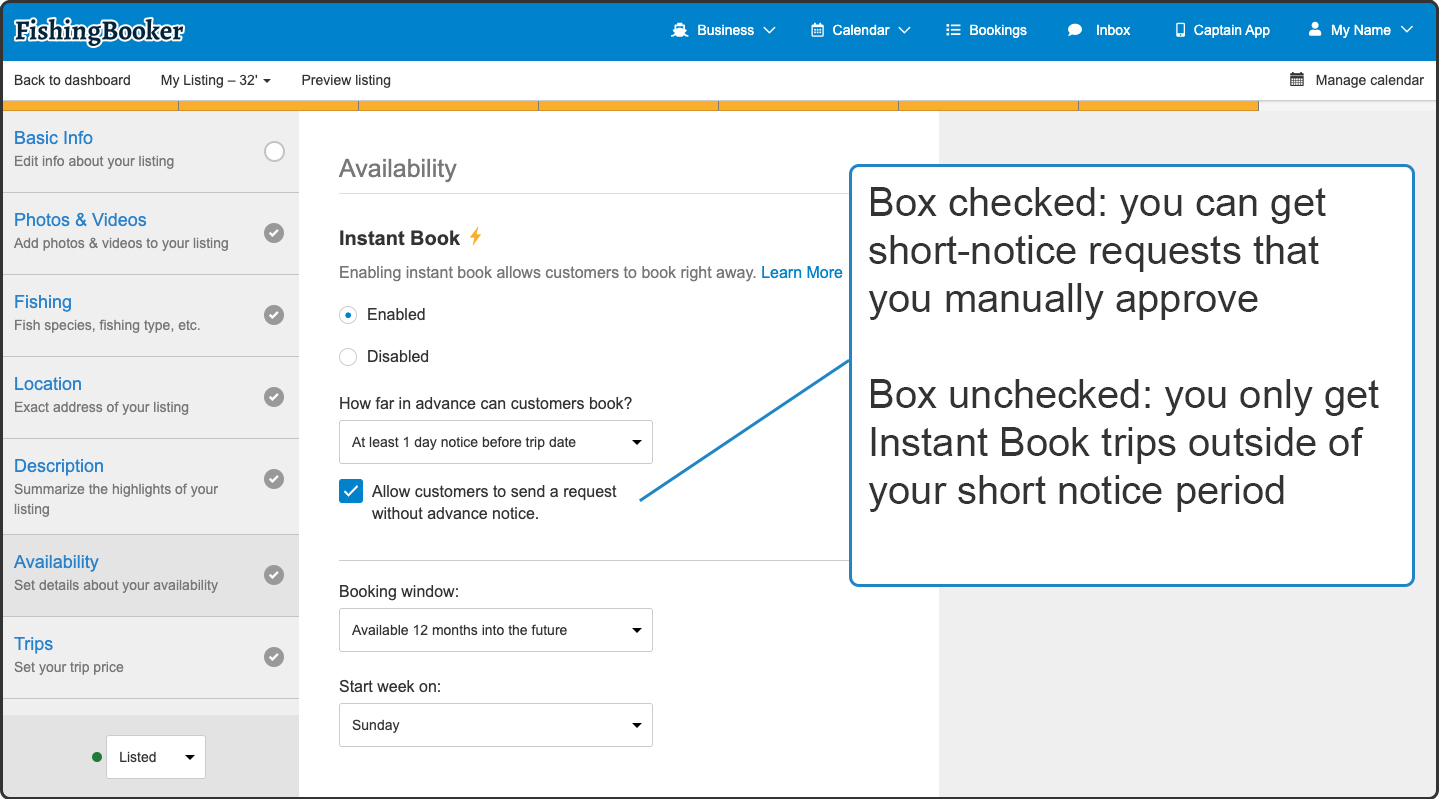Open the advance notice dropdown
The image size is (1439, 799).
pos(495,442)
